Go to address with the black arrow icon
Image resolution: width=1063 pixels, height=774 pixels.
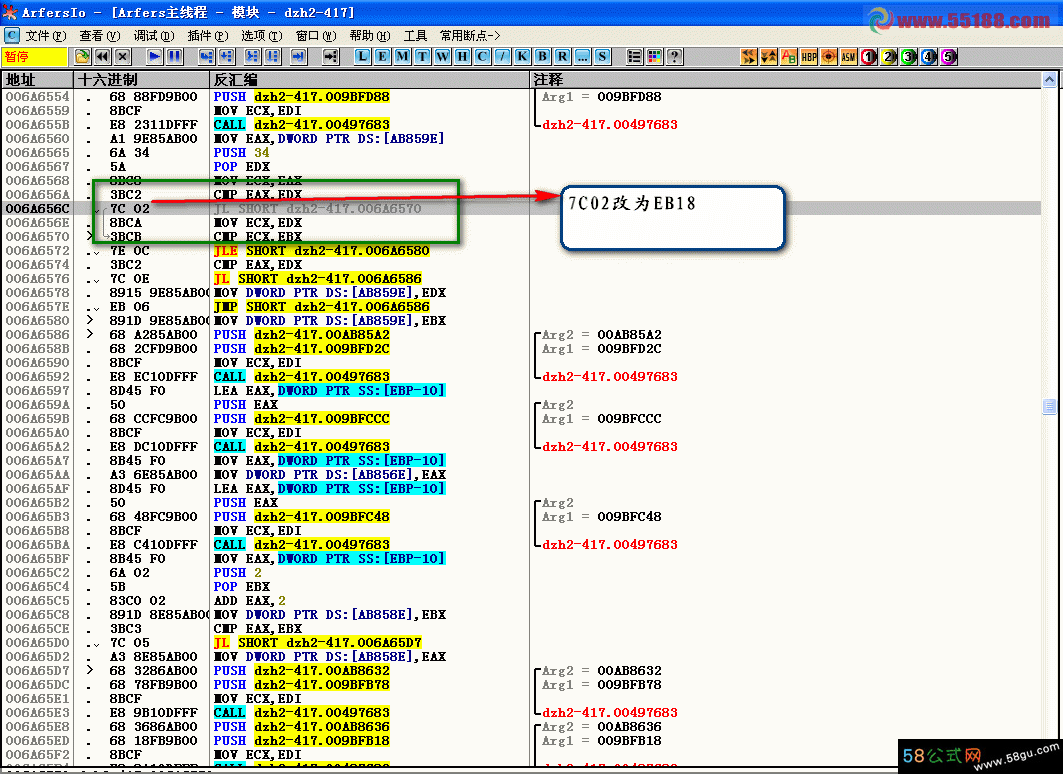pos(330,57)
